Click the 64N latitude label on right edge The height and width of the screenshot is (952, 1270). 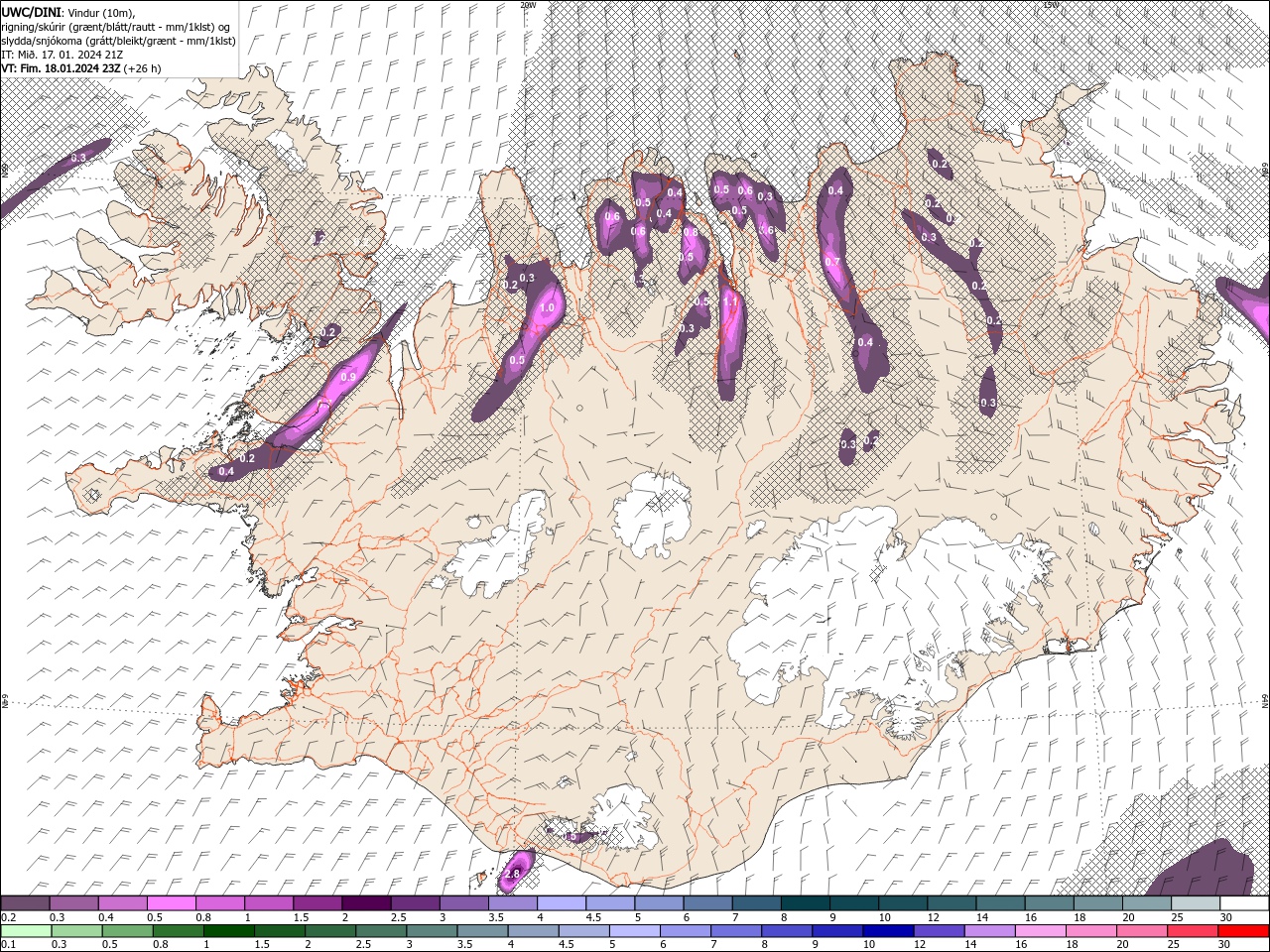point(1265,701)
